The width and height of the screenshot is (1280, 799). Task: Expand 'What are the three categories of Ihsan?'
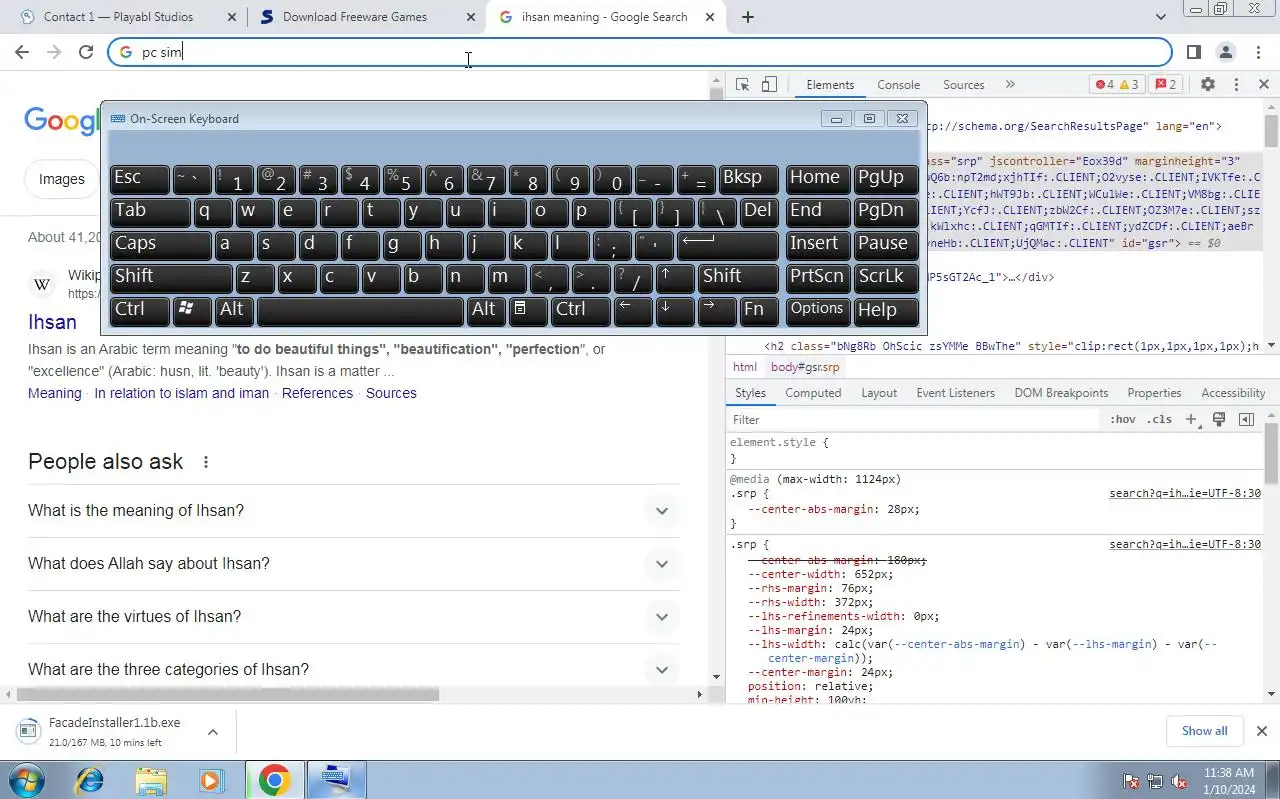pyautogui.click(x=353, y=670)
